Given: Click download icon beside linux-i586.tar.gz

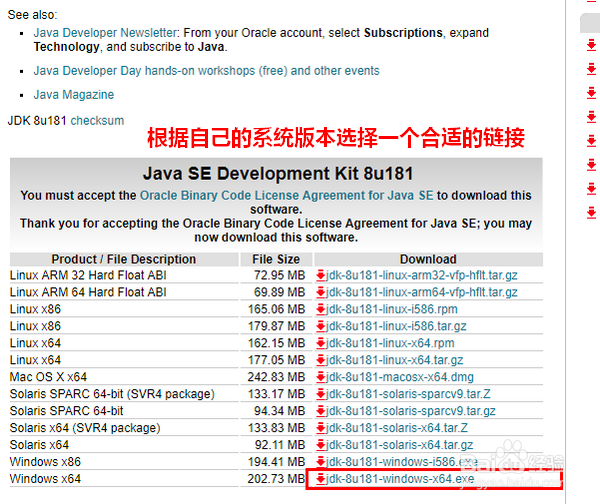Looking at the screenshot, I should [320, 326].
